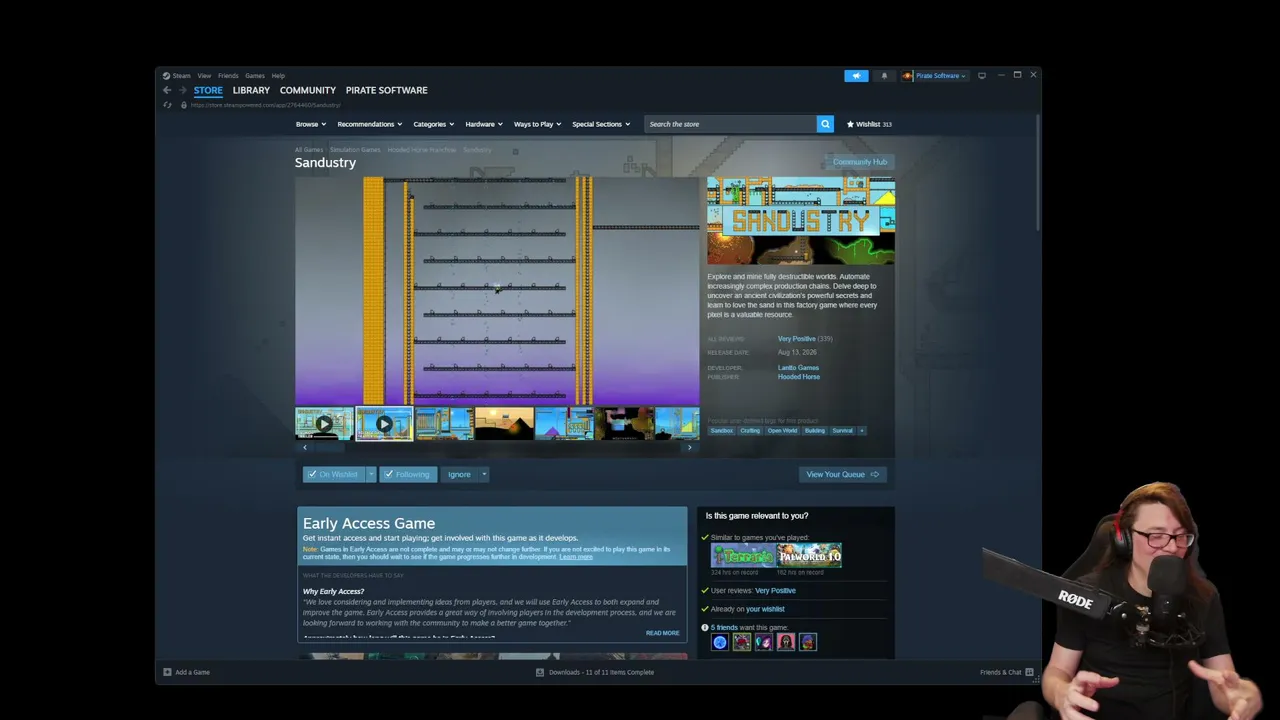Open the Lantto Games developer link
Viewport: 1280px width, 720px height.
[798, 368]
